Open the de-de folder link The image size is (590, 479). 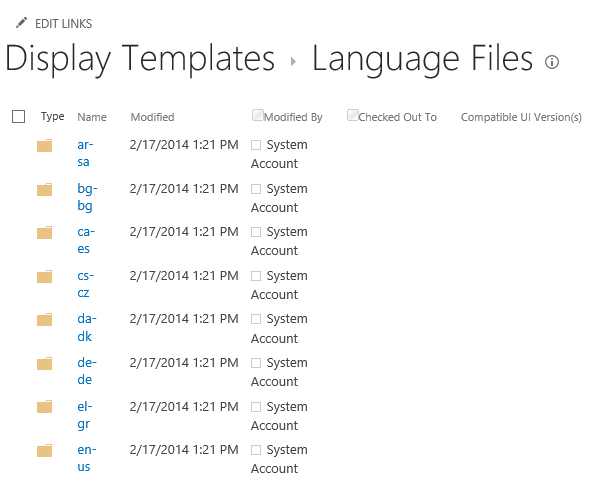[x=87, y=371]
